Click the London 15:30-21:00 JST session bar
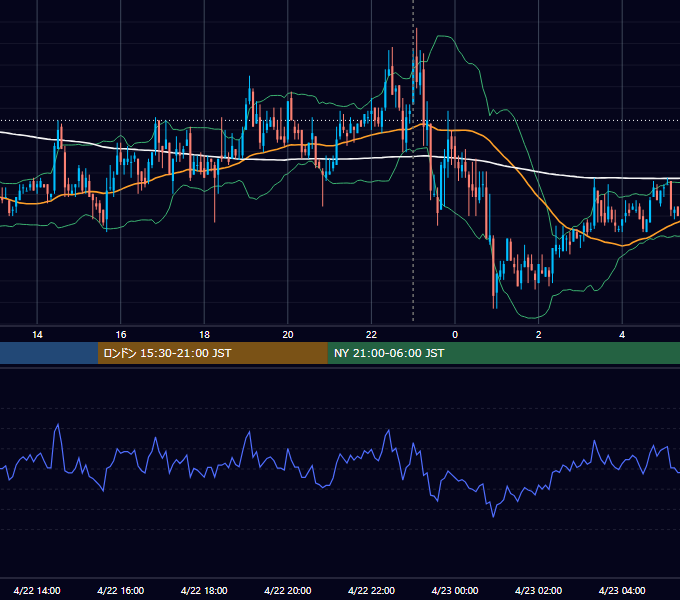The height and width of the screenshot is (600, 680). (x=212, y=353)
